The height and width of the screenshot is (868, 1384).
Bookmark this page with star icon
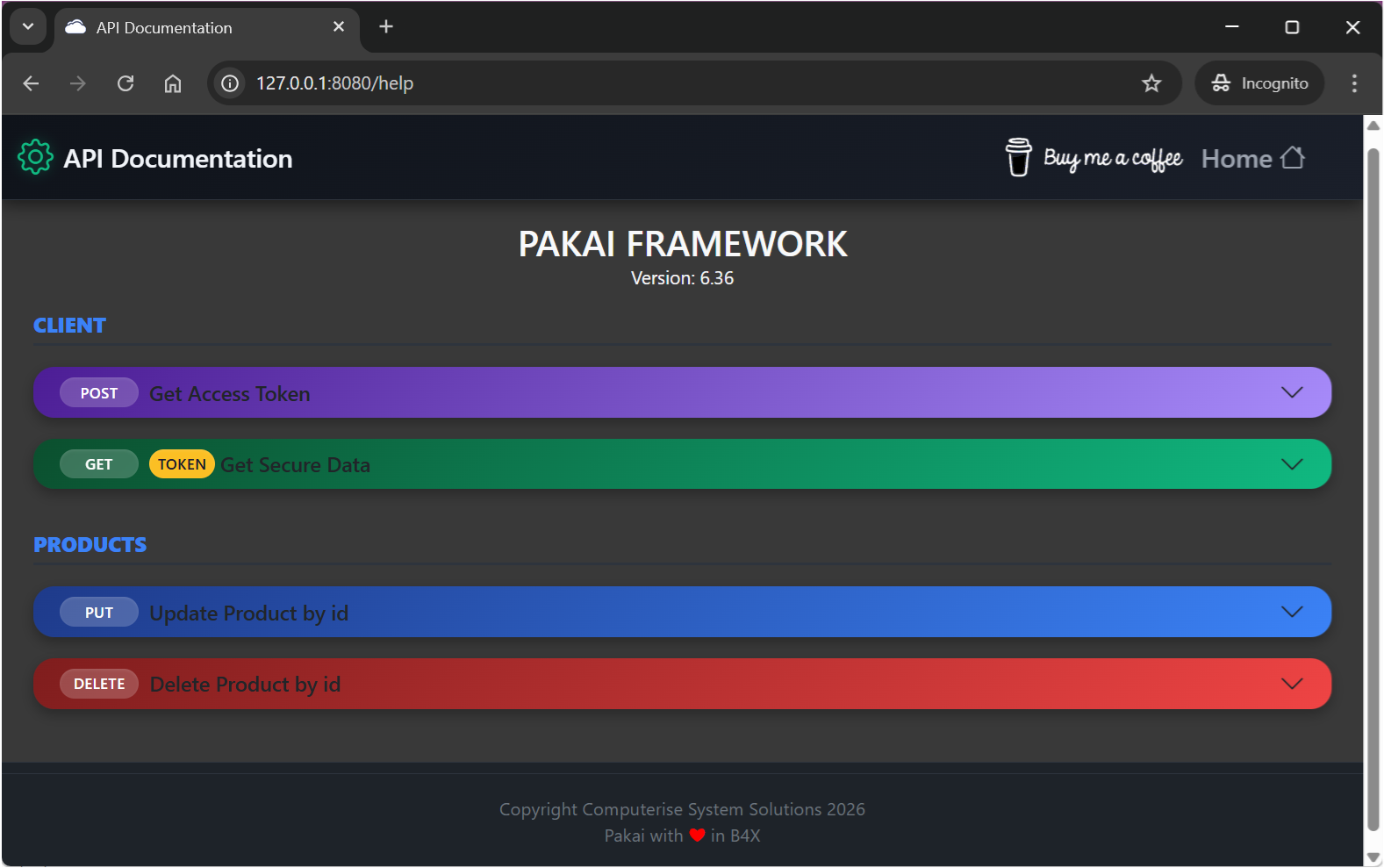click(1151, 83)
